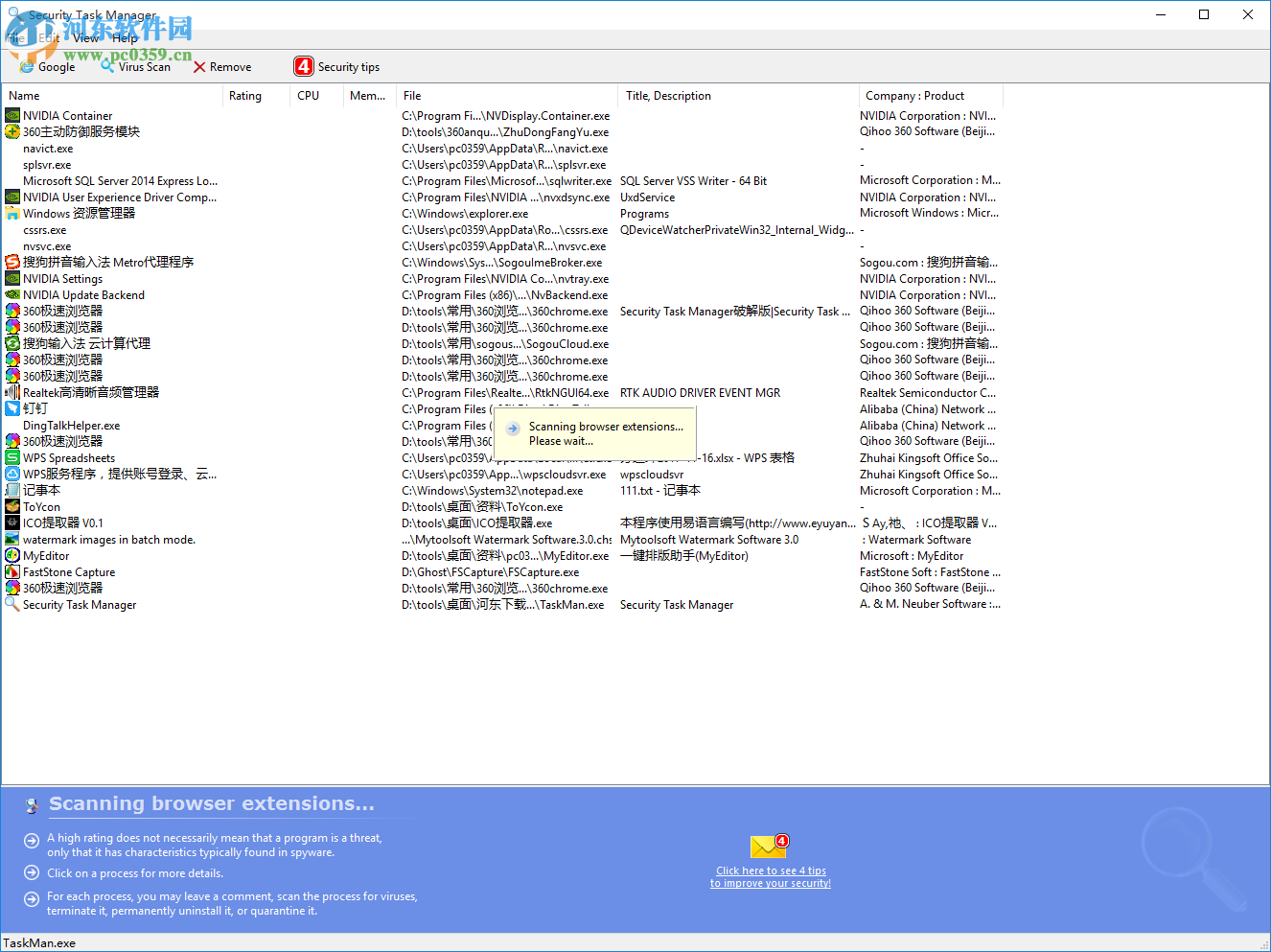
Task: Click the envelope icon with 4 badge
Action: click(769, 846)
